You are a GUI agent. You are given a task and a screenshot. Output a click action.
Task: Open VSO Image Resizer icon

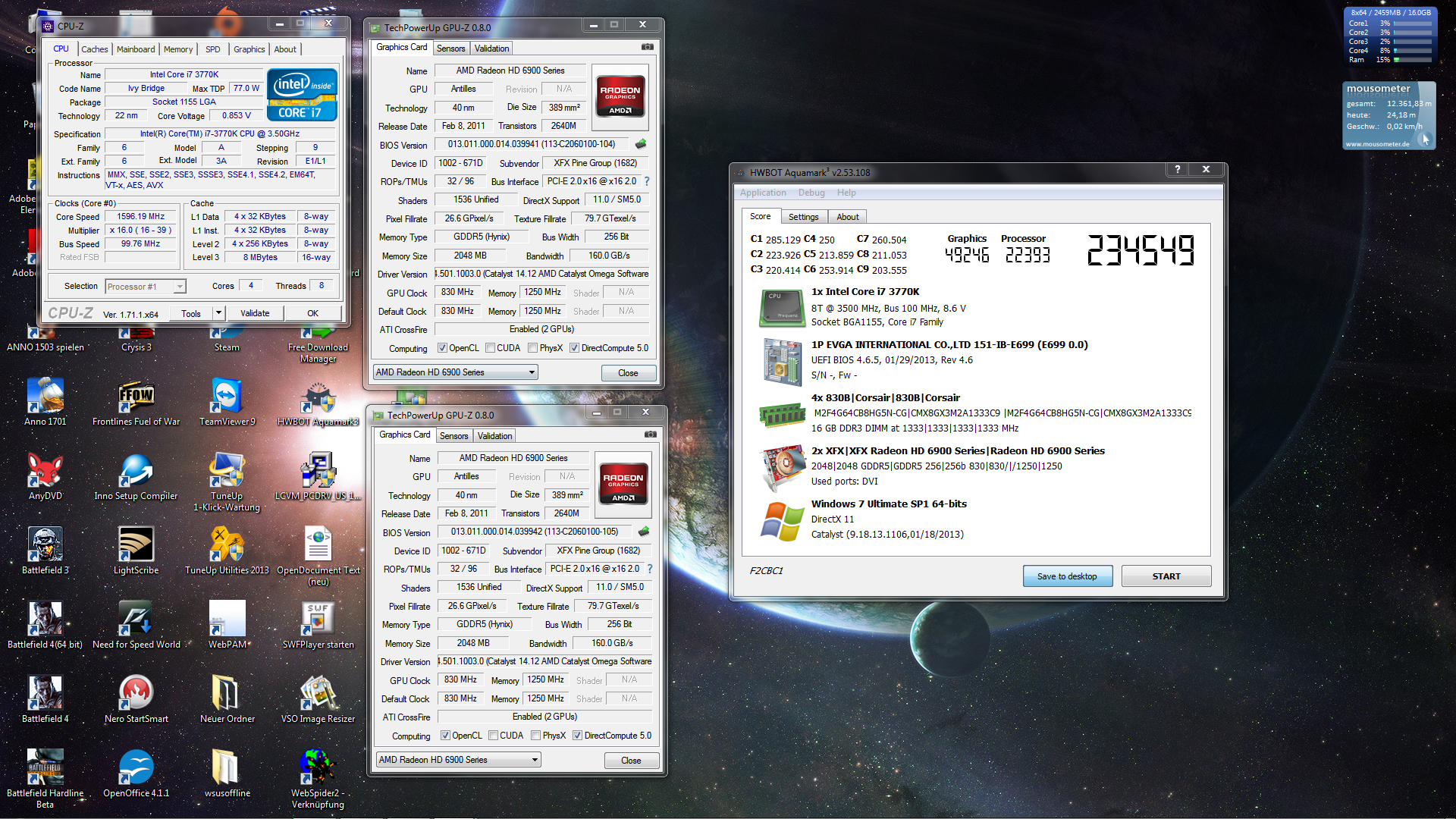[318, 698]
